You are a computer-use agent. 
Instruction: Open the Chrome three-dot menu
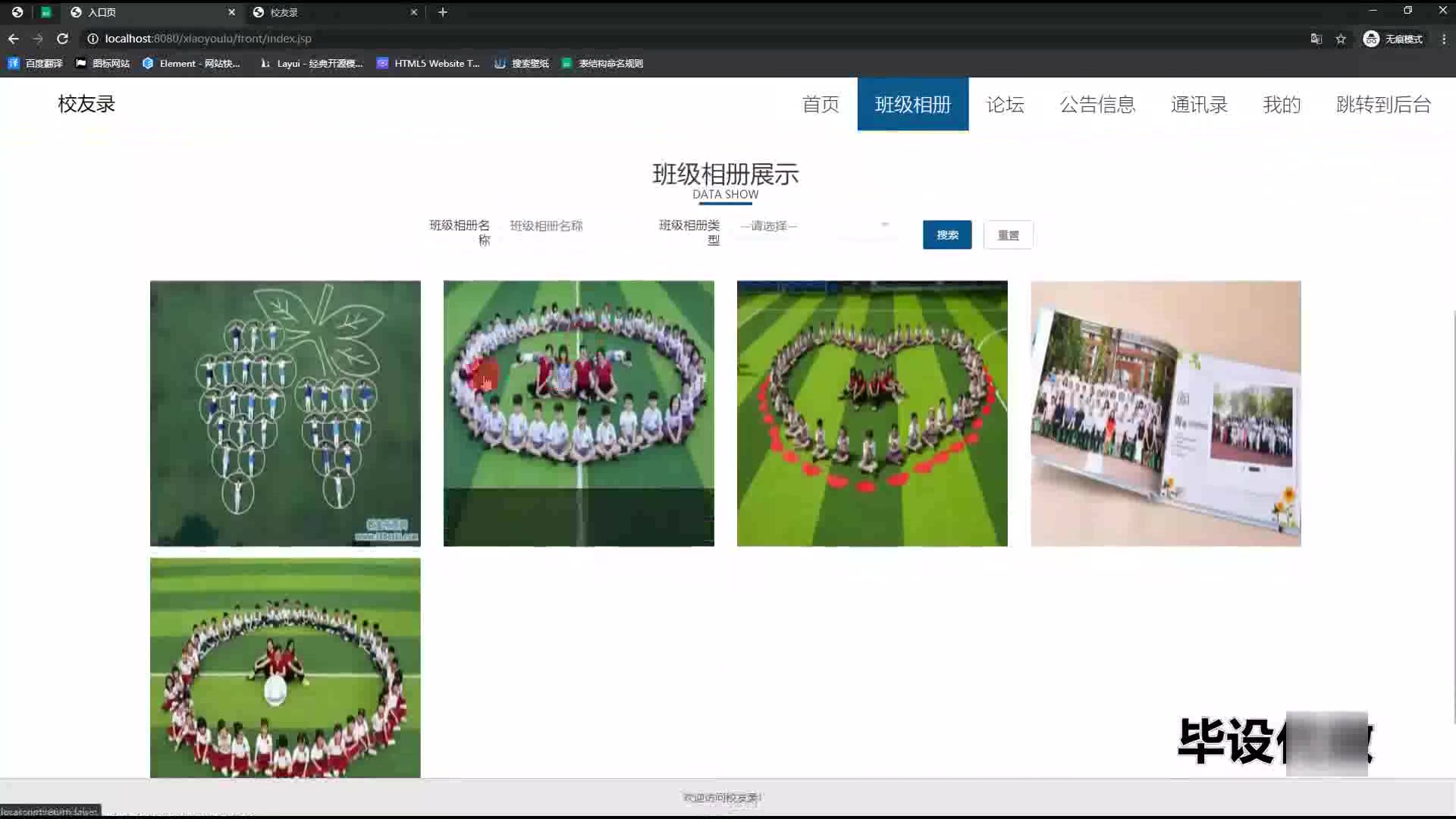coord(1443,39)
